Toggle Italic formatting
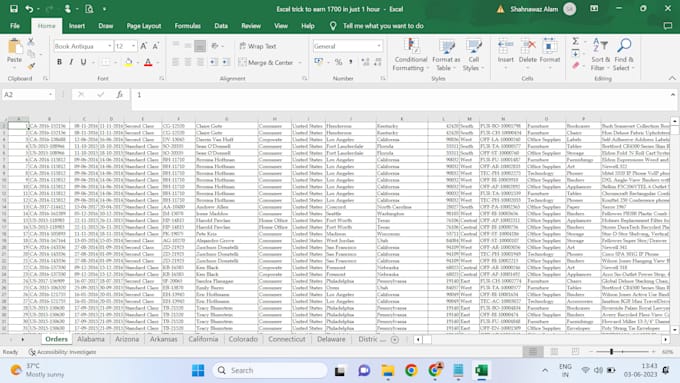This screenshot has width=680, height=383. [71, 62]
